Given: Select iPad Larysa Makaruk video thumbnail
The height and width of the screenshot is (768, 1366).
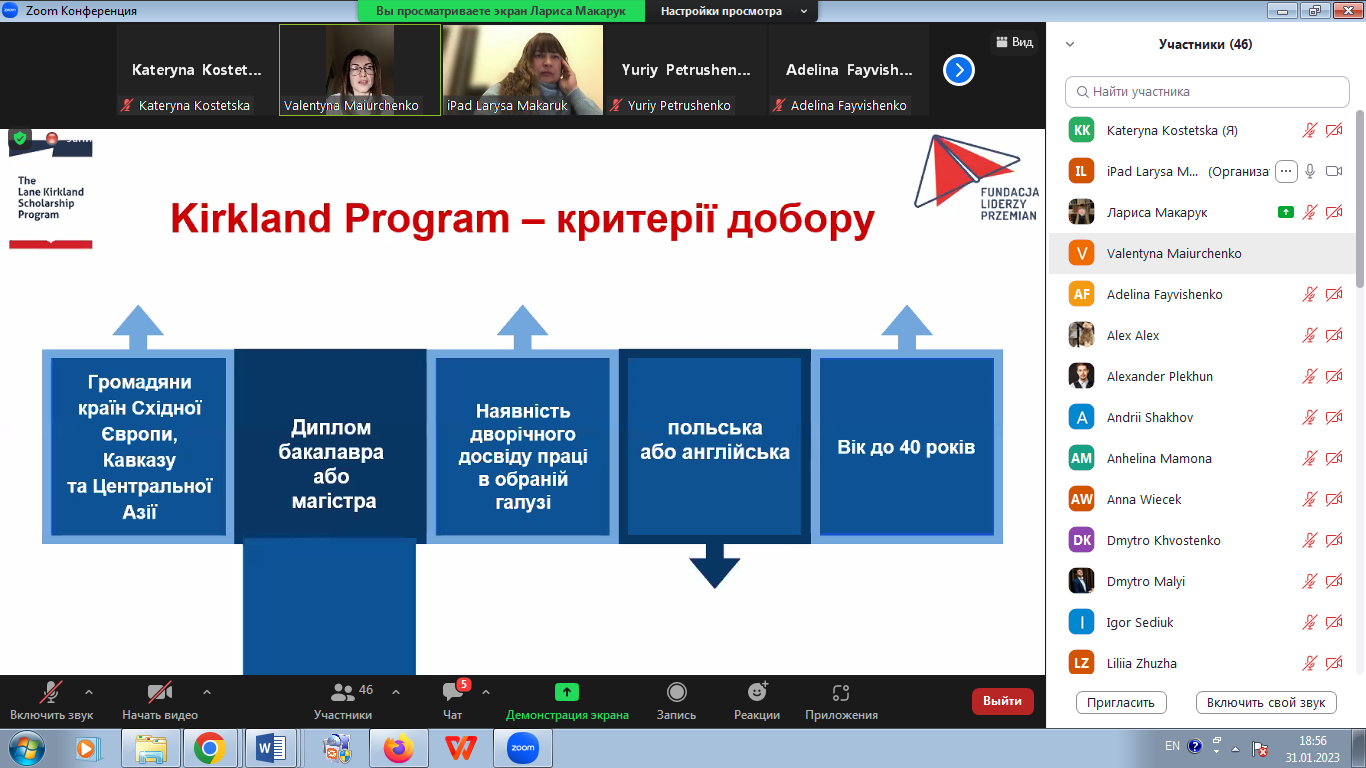Looking at the screenshot, I should [x=523, y=70].
